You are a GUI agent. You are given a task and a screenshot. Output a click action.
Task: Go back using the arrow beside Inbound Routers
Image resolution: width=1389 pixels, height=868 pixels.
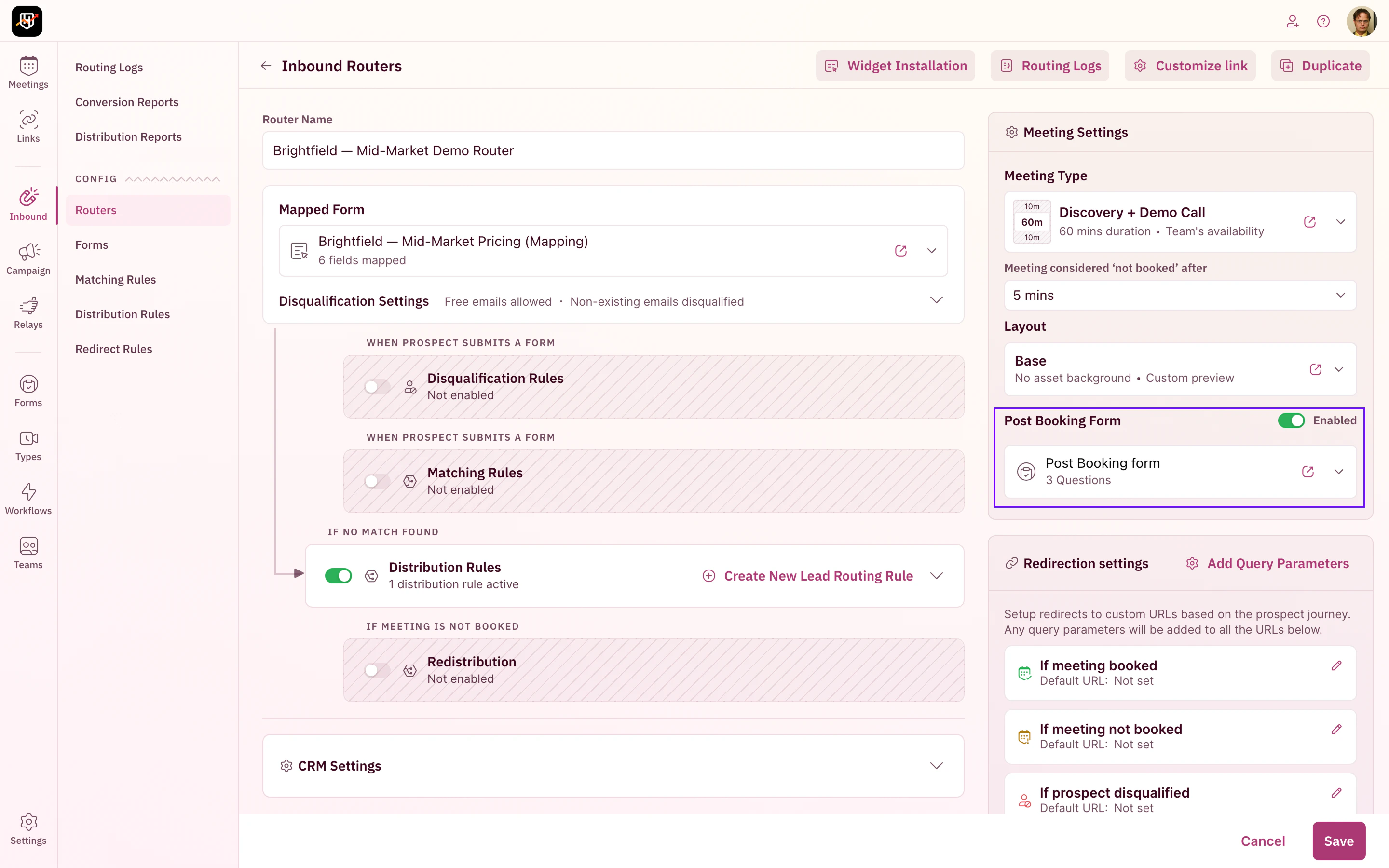coord(266,66)
